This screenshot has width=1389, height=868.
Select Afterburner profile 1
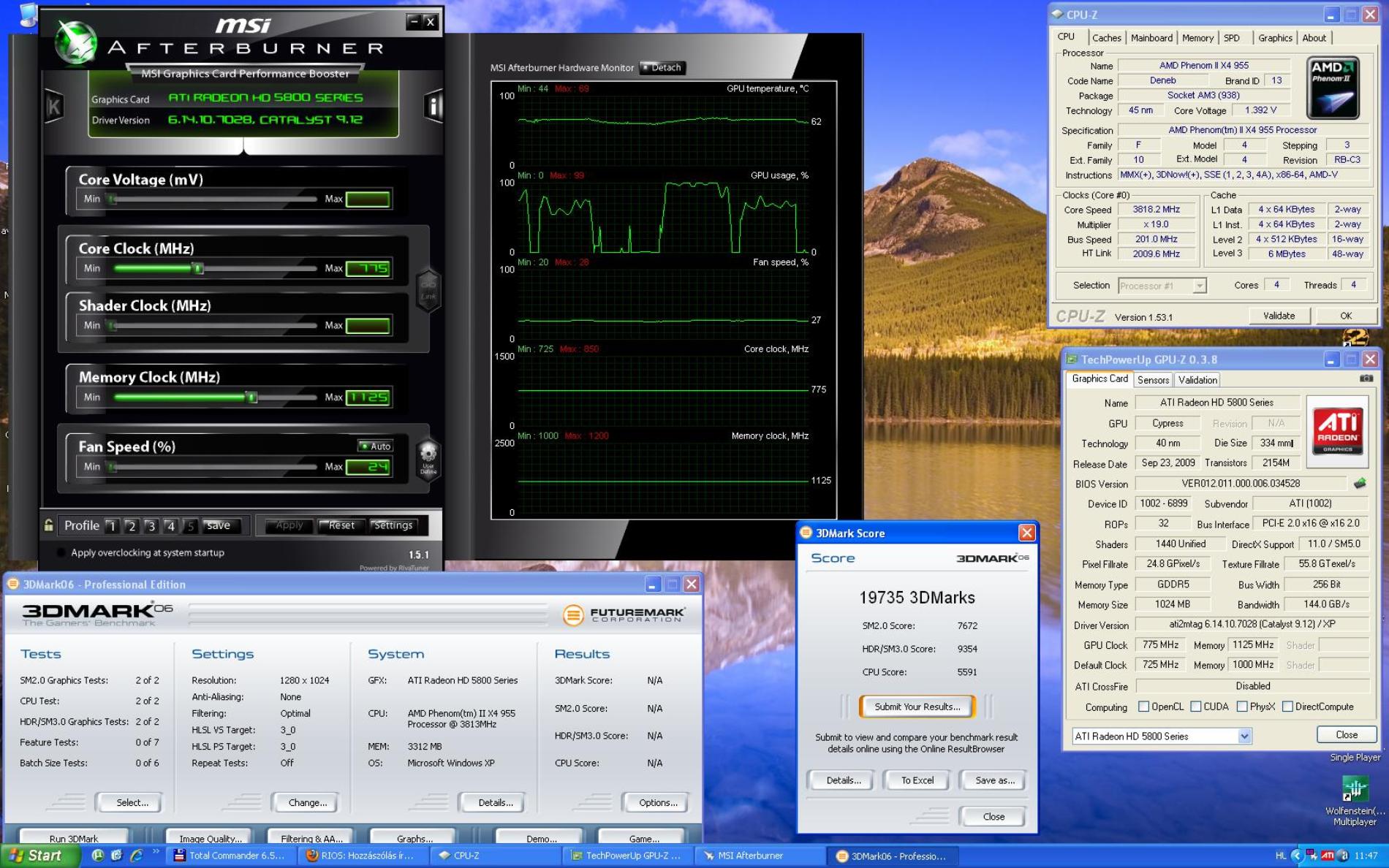(112, 525)
